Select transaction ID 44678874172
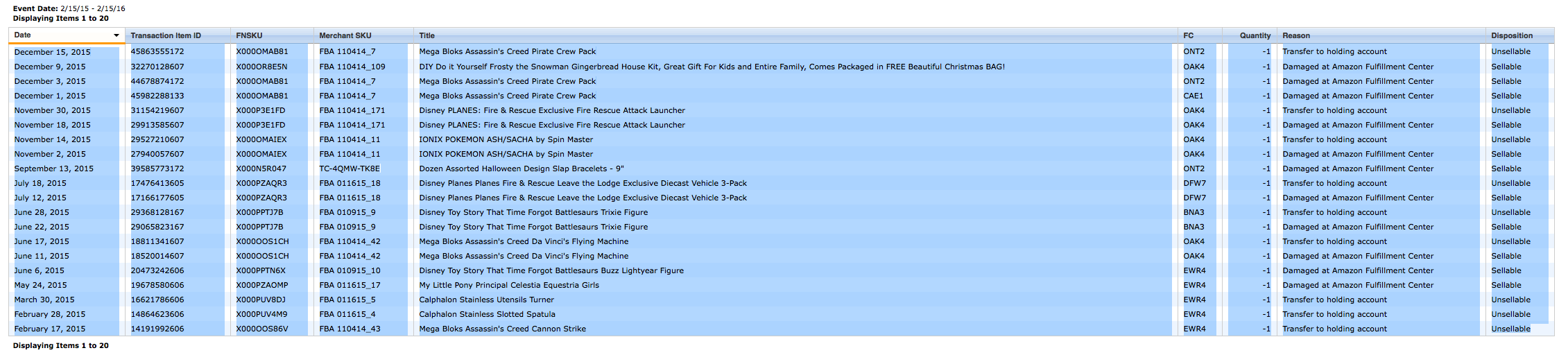The height and width of the screenshot is (355, 1568). pos(157,81)
